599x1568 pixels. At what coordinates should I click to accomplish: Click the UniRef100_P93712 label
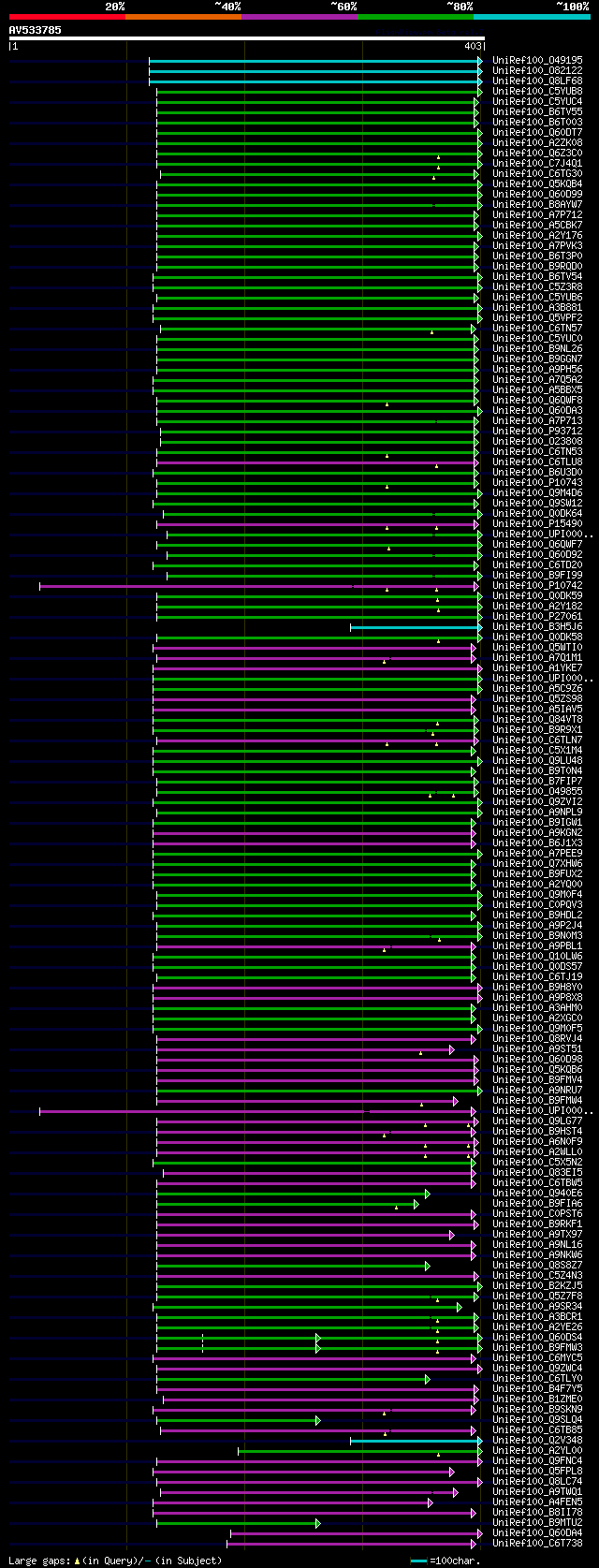[x=537, y=431]
